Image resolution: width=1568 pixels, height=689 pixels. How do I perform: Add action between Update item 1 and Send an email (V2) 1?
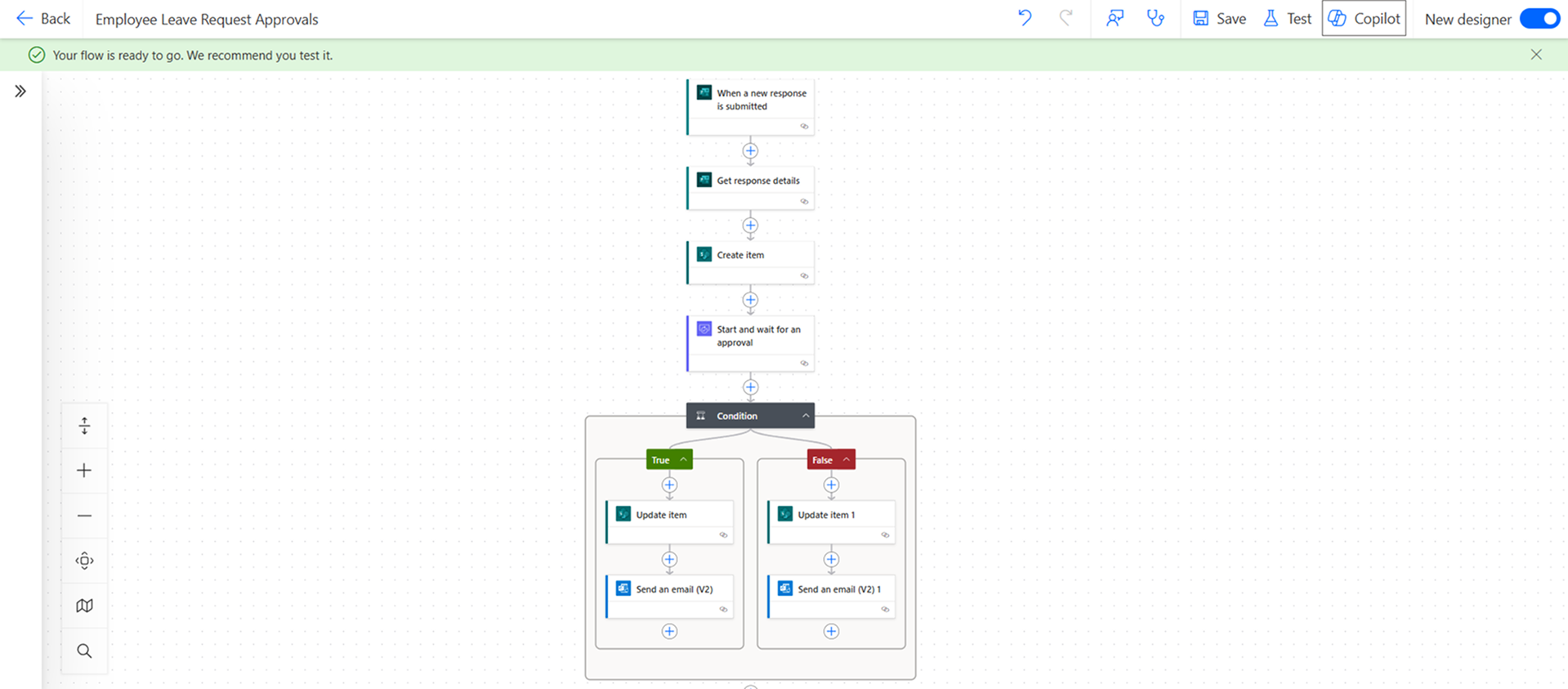tap(831, 560)
